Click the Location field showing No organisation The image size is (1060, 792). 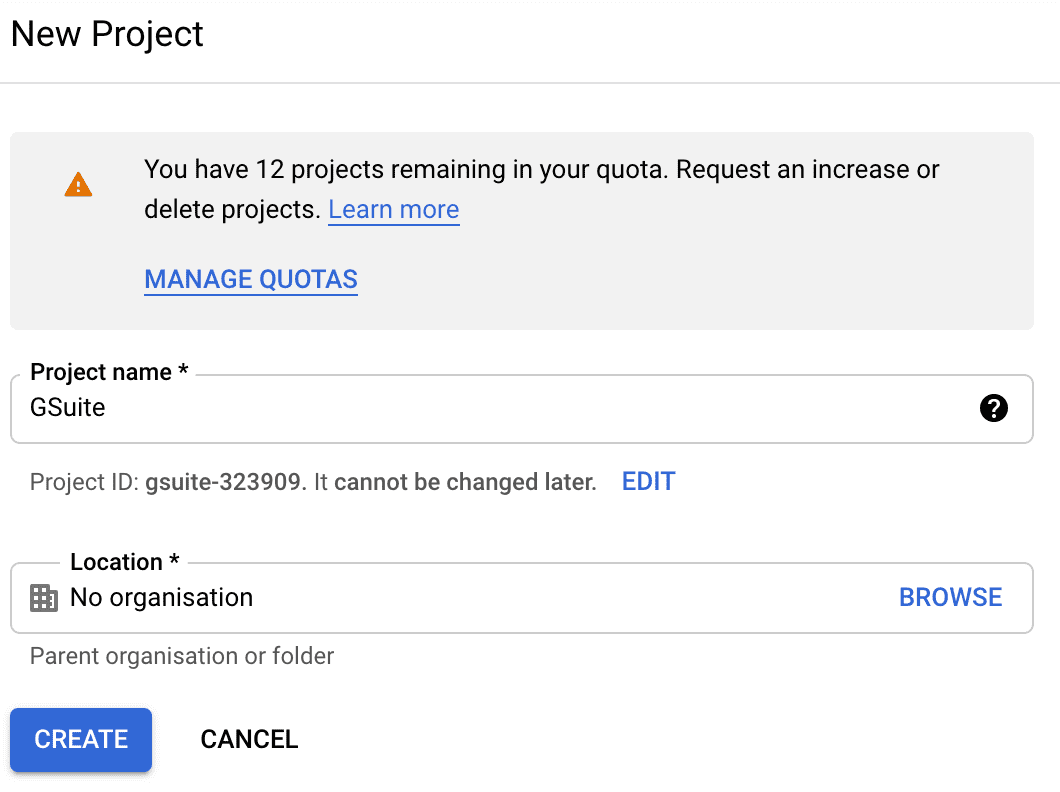coord(400,597)
